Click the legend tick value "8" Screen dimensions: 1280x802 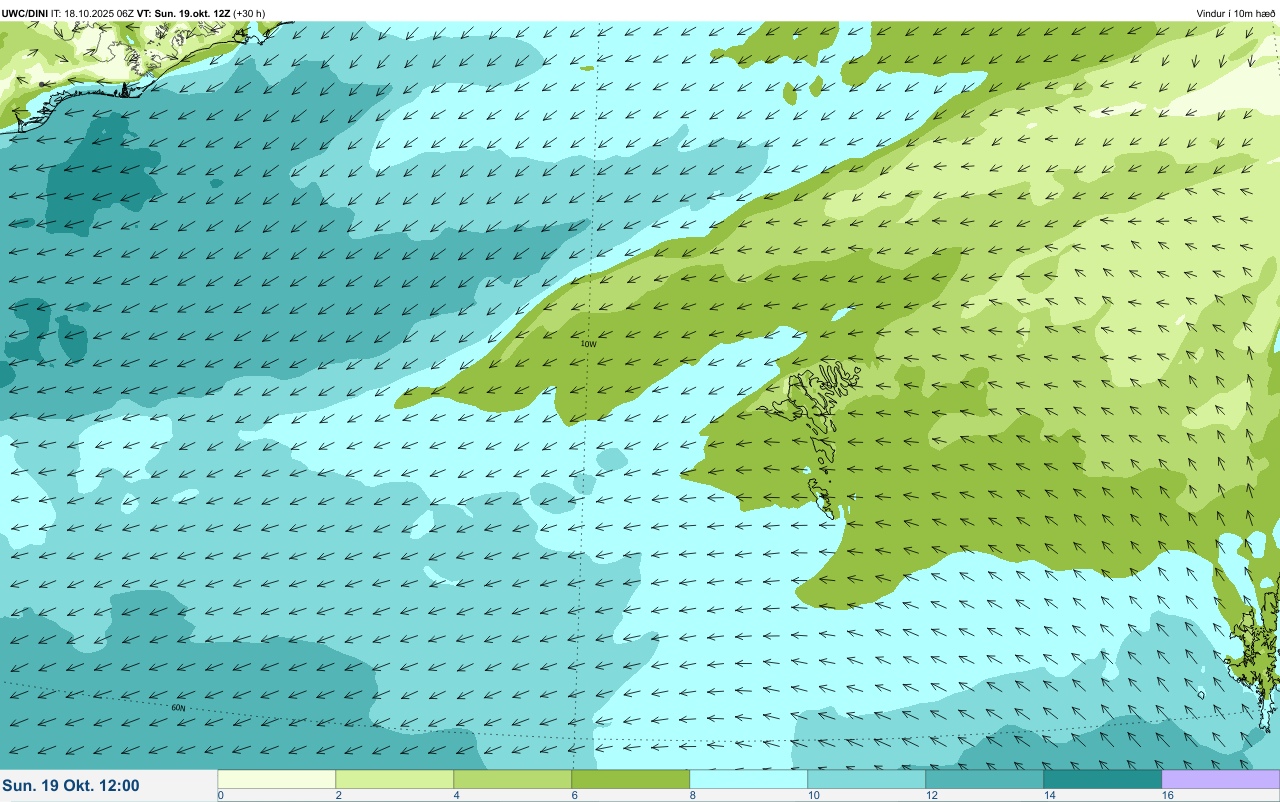[x=692, y=795]
